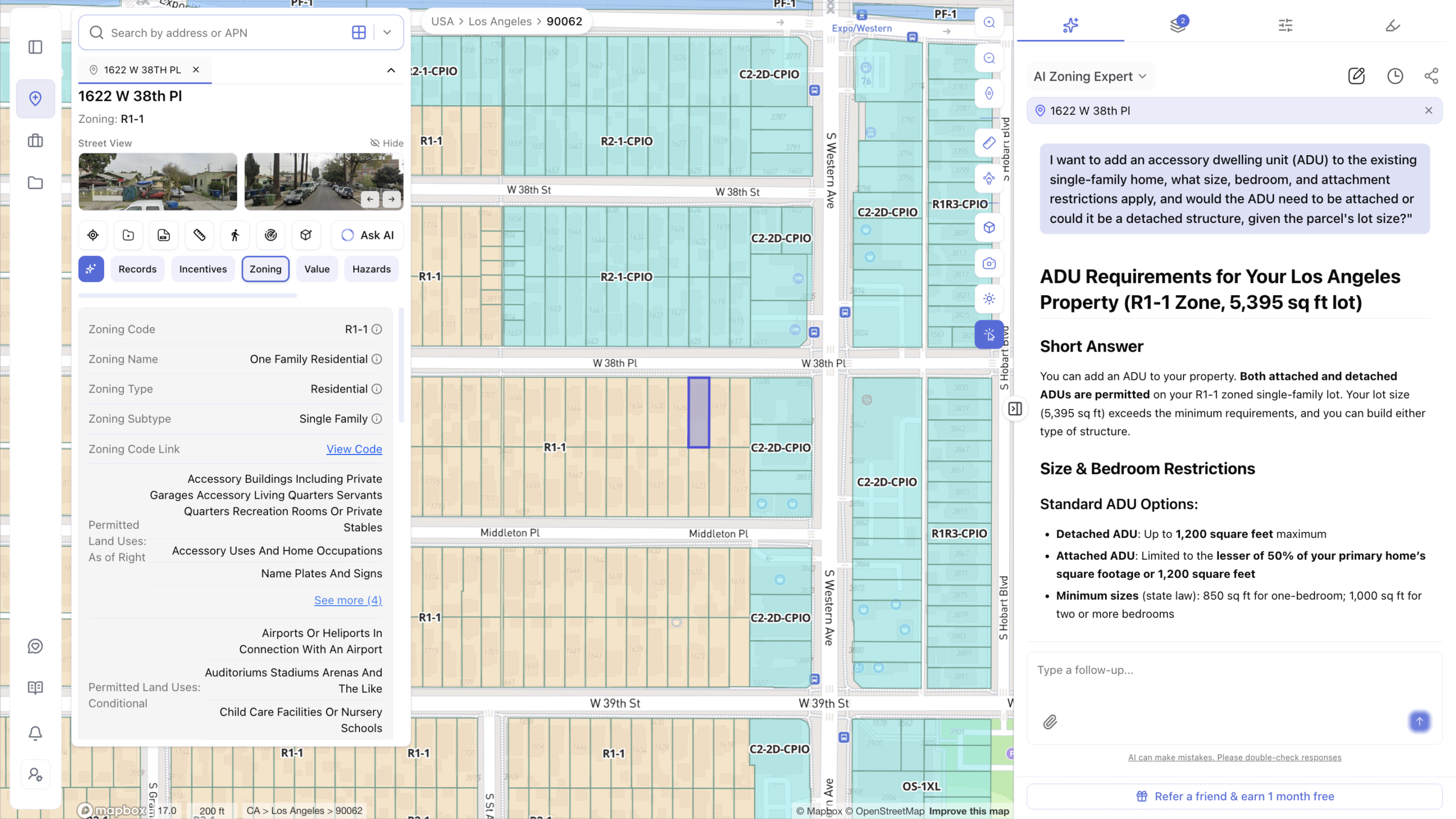This screenshot has width=1456, height=819.
Task: Show info for Zoning Code R1-1
Action: click(377, 329)
